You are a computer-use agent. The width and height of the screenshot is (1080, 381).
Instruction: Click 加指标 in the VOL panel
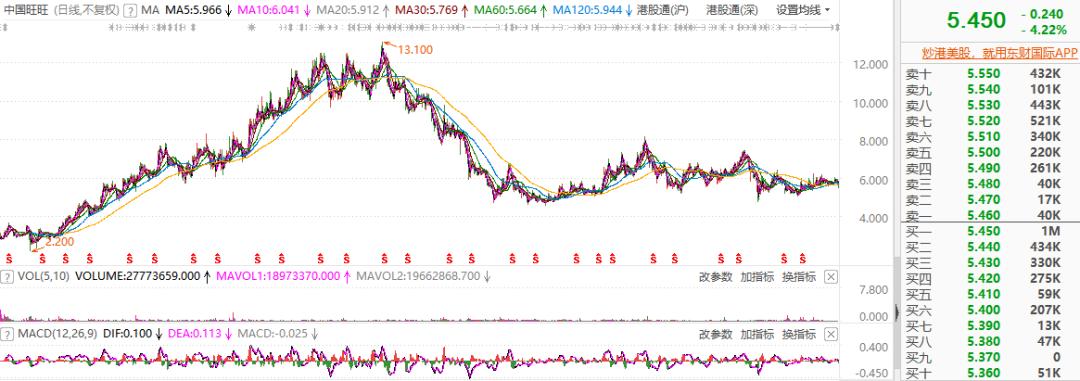(x=757, y=277)
